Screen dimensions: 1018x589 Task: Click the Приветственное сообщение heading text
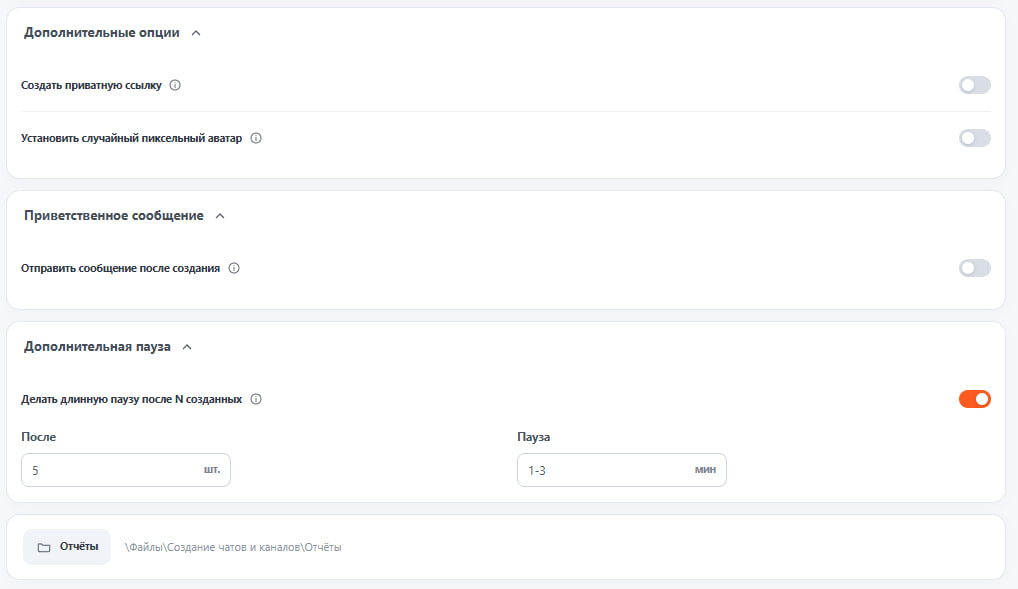point(114,216)
